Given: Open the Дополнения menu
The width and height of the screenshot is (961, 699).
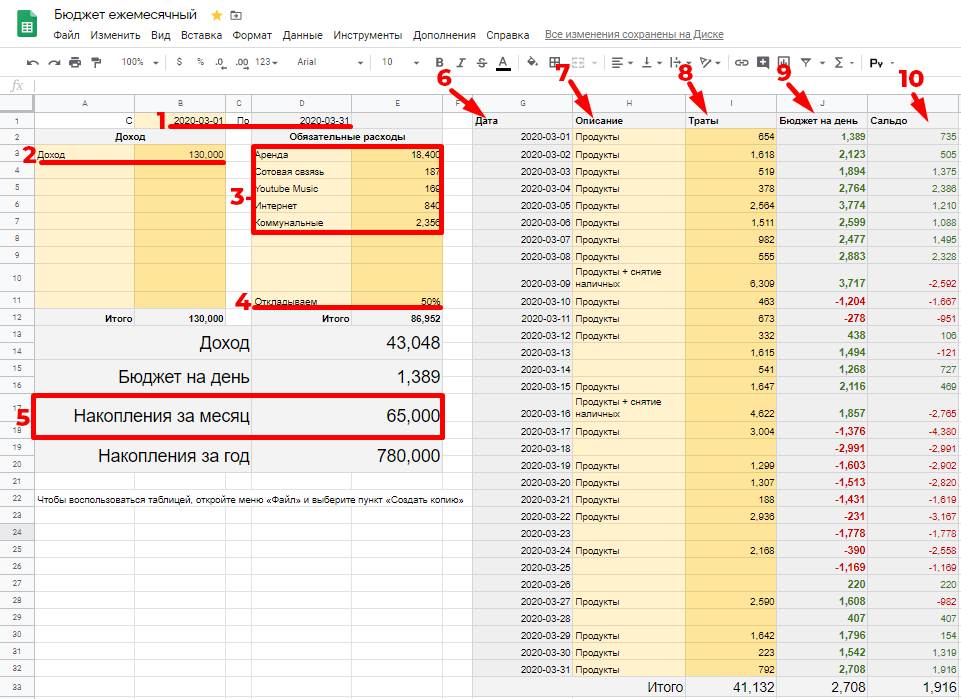Looking at the screenshot, I should 444,35.
